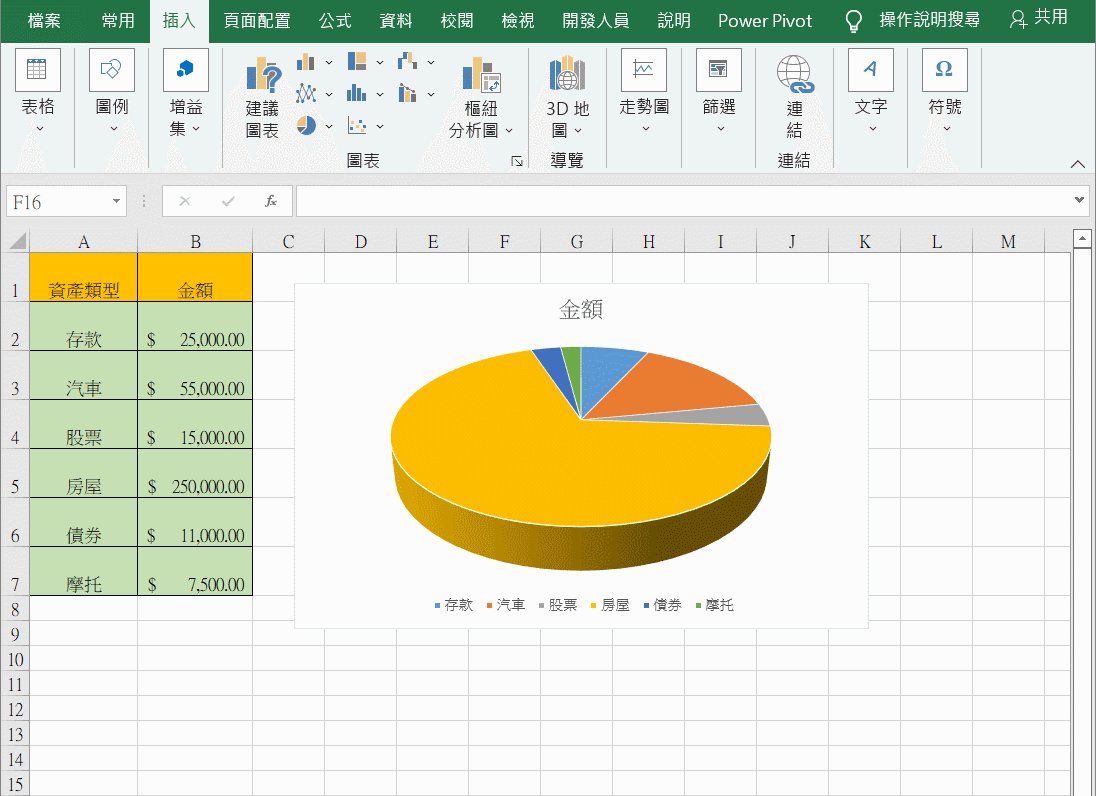Viewport: 1096px width, 796px height.
Task: Expand the combo chart dropdown arrow
Action: tap(431, 94)
